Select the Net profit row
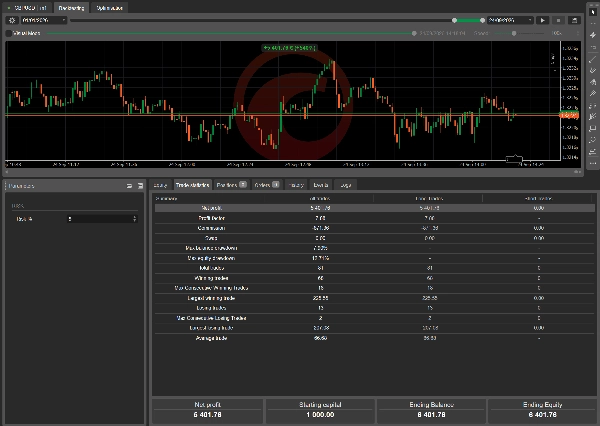Viewport: 600px width, 426px height. coord(375,208)
